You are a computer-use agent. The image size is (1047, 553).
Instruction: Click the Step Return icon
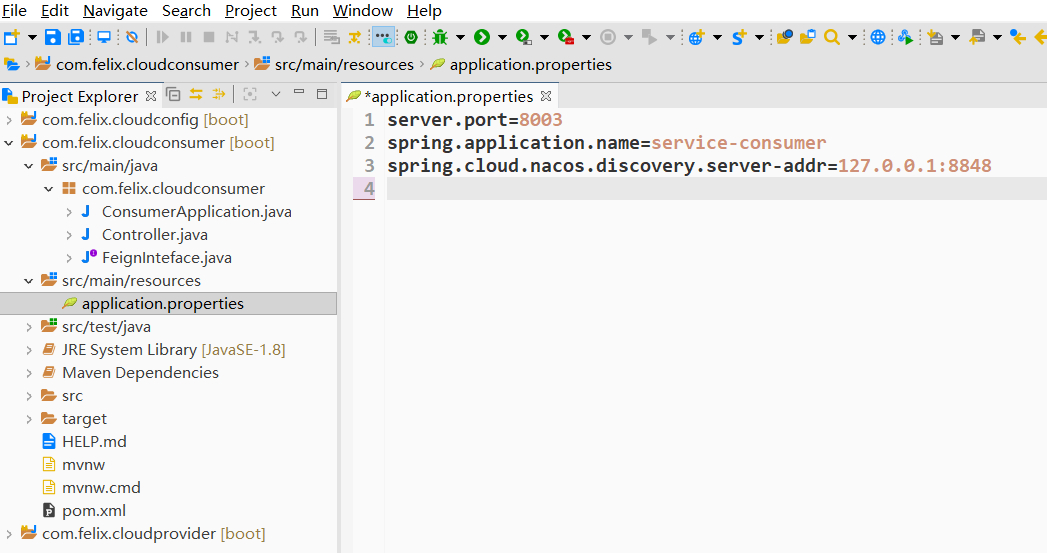[x=300, y=37]
